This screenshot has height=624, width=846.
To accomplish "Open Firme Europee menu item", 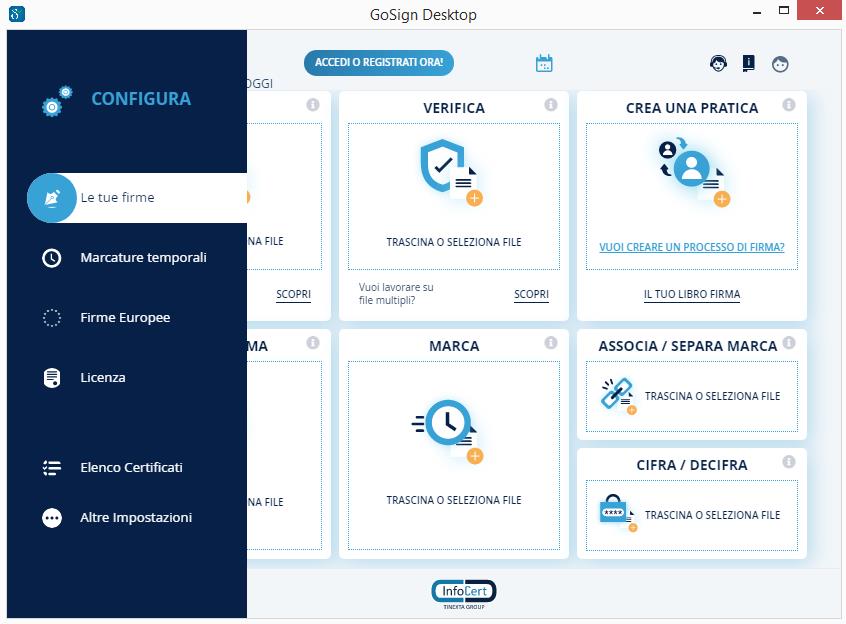I will (125, 318).
